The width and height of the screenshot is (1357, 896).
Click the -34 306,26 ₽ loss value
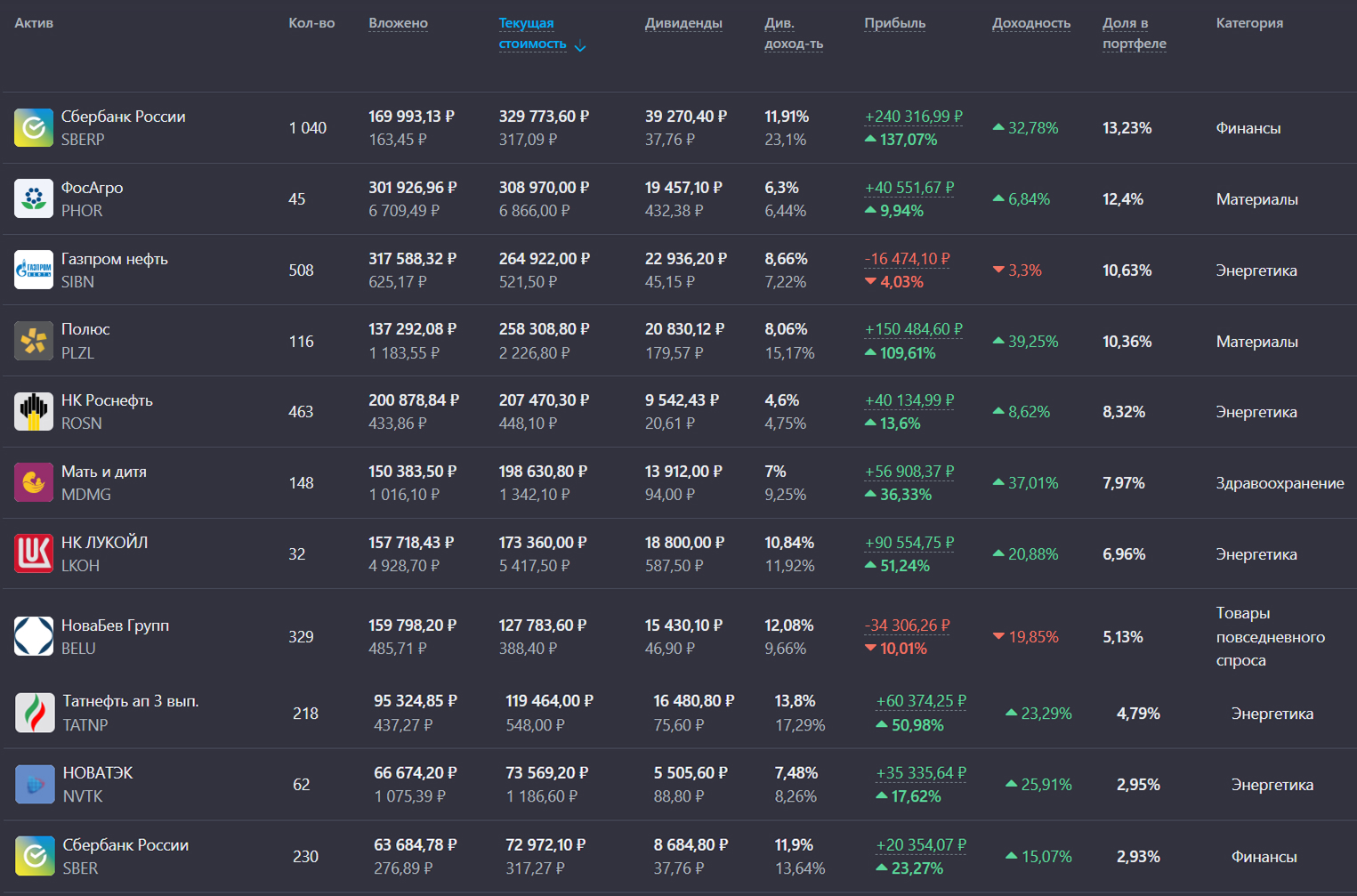pos(907,626)
